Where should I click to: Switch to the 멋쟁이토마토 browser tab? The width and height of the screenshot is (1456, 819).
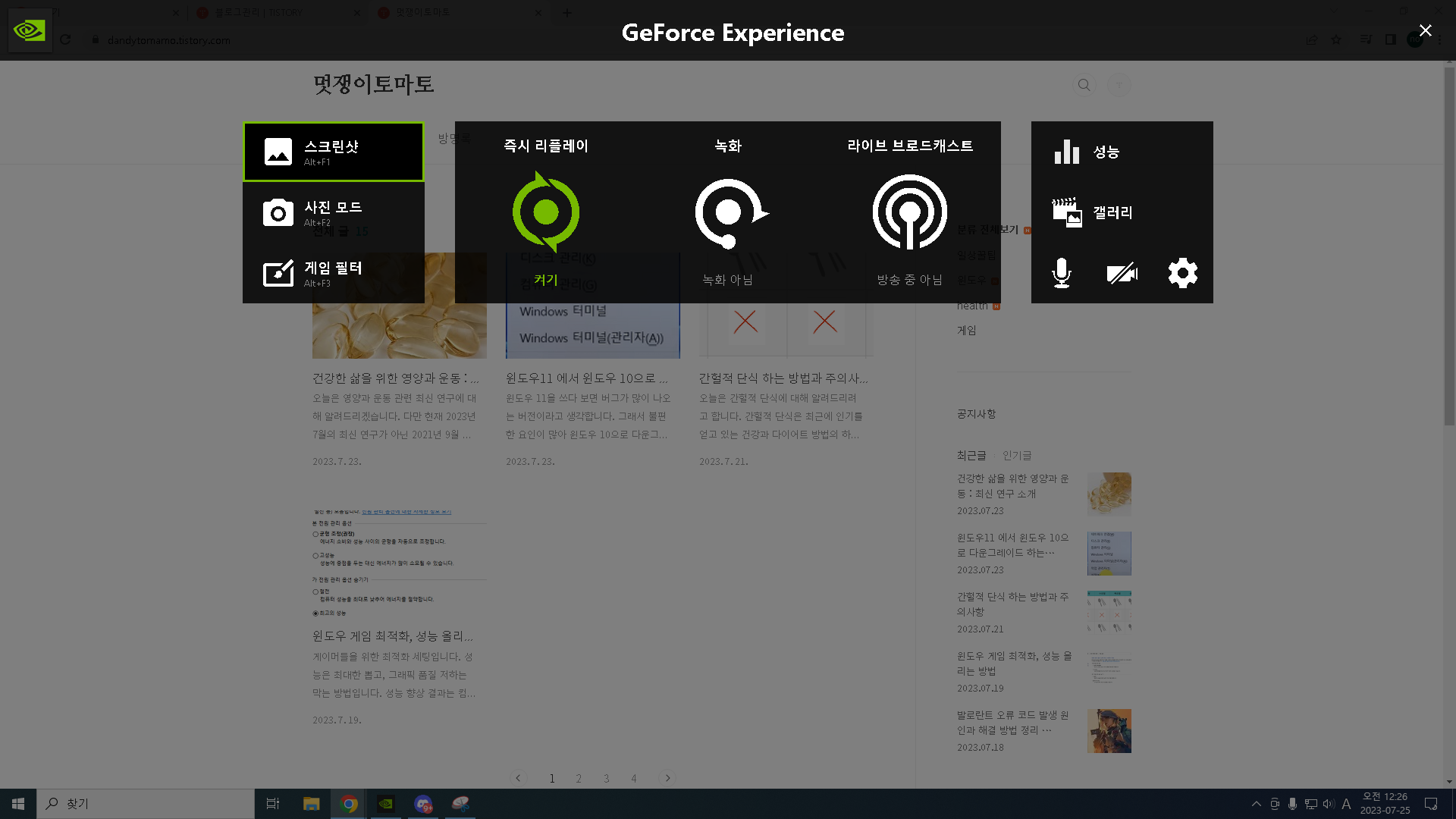(459, 12)
